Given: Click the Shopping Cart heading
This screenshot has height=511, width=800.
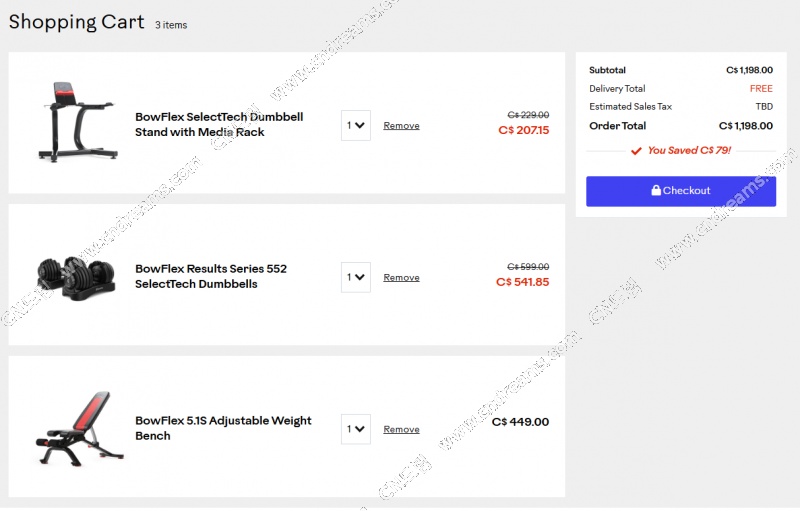Looking at the screenshot, I should (76, 22).
